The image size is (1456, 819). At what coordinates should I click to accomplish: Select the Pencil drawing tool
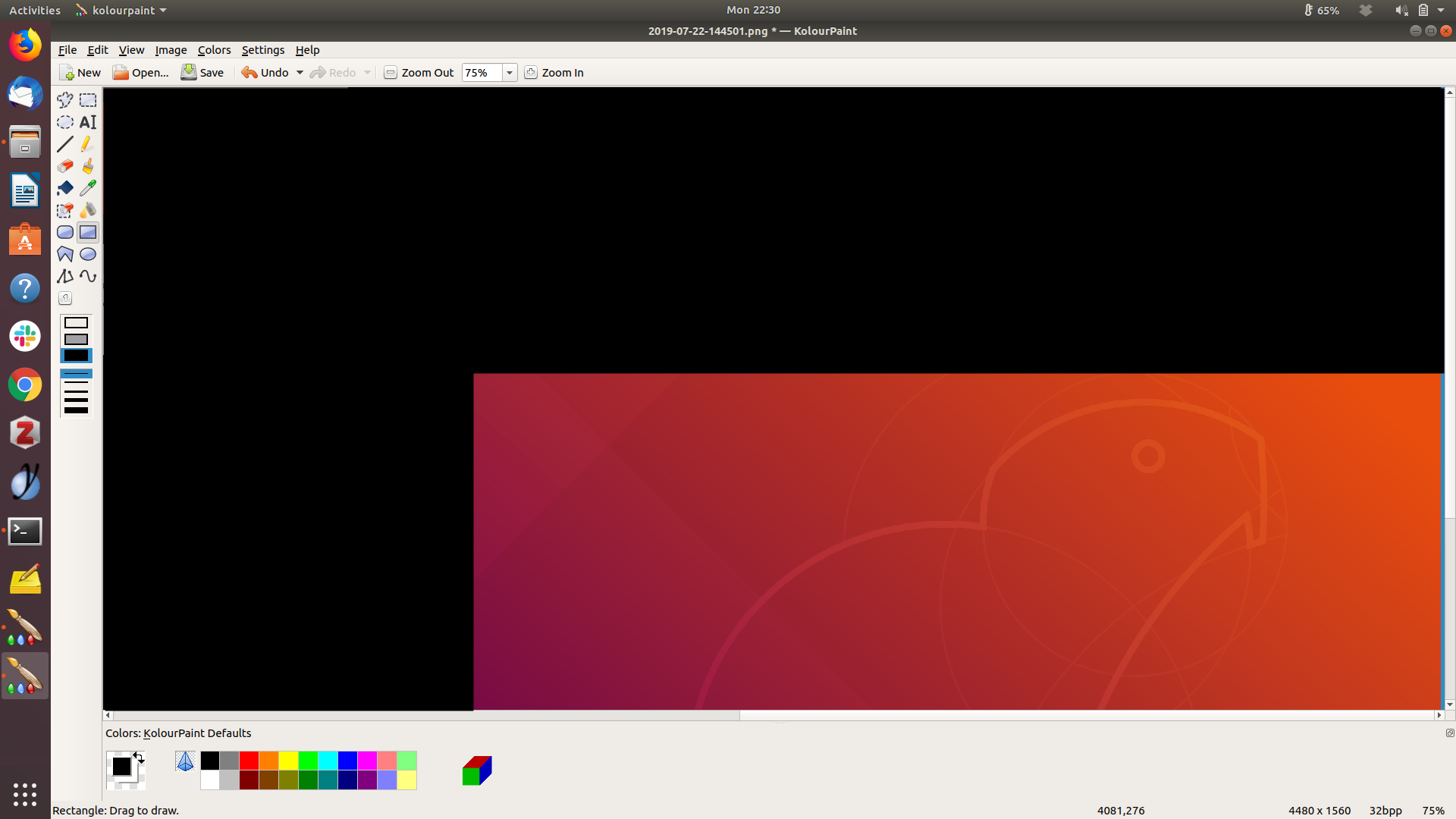pyautogui.click(x=88, y=144)
